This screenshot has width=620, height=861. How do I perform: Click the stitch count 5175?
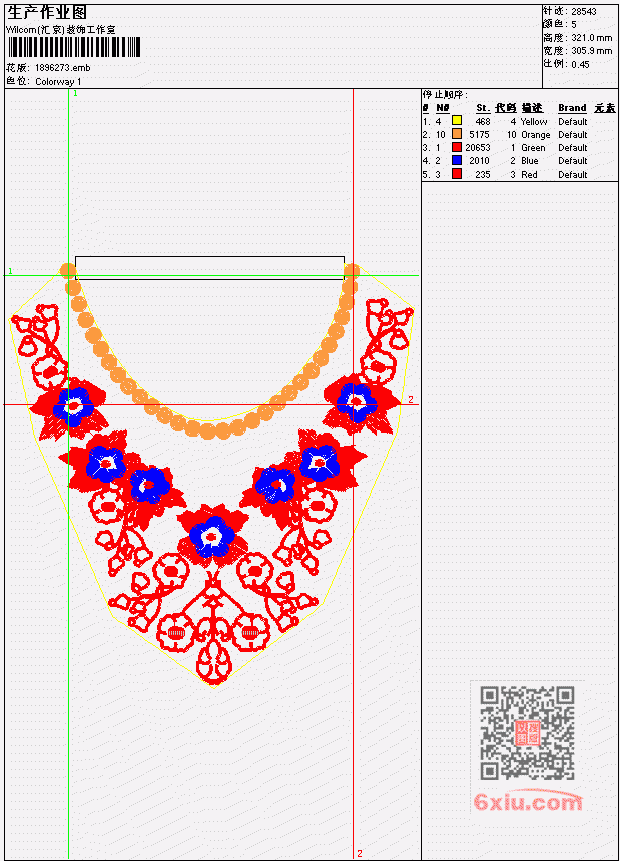[479, 135]
